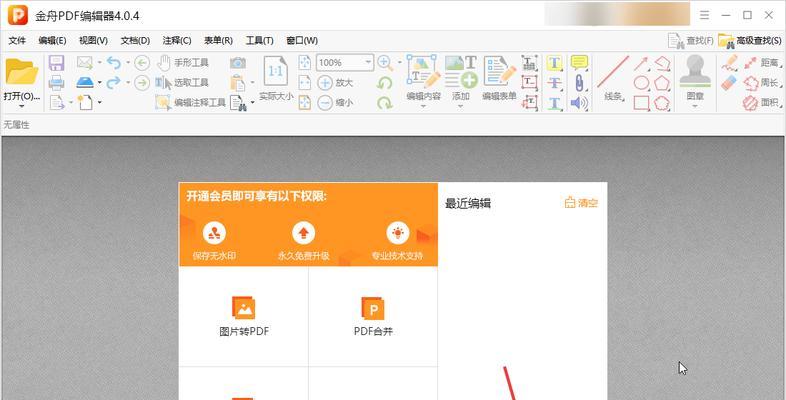Select the Oval shape tool
786x400 pixels.
[641, 83]
